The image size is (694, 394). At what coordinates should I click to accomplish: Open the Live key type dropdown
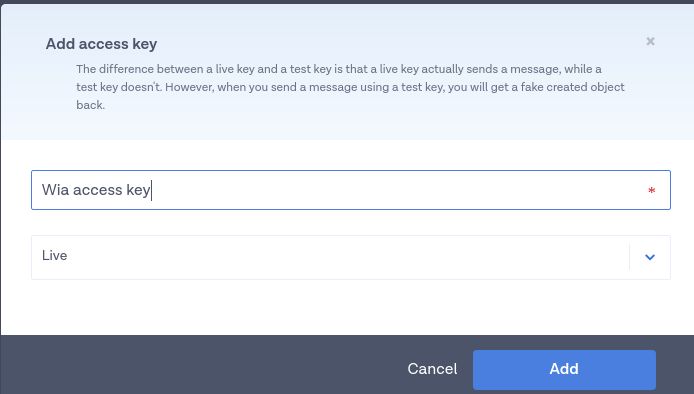(x=351, y=257)
